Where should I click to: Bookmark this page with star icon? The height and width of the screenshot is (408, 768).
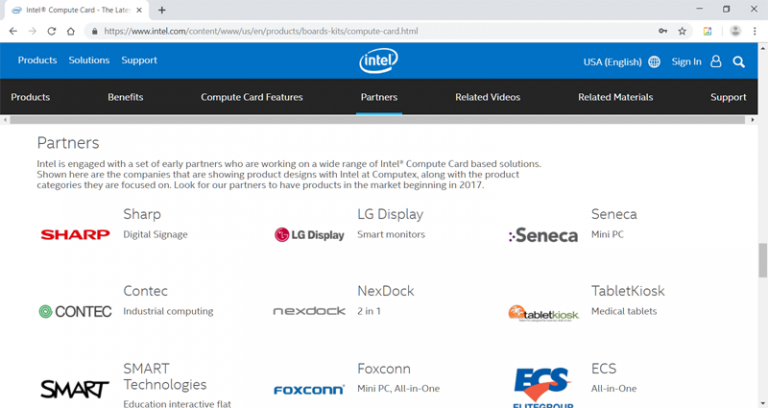(682, 31)
